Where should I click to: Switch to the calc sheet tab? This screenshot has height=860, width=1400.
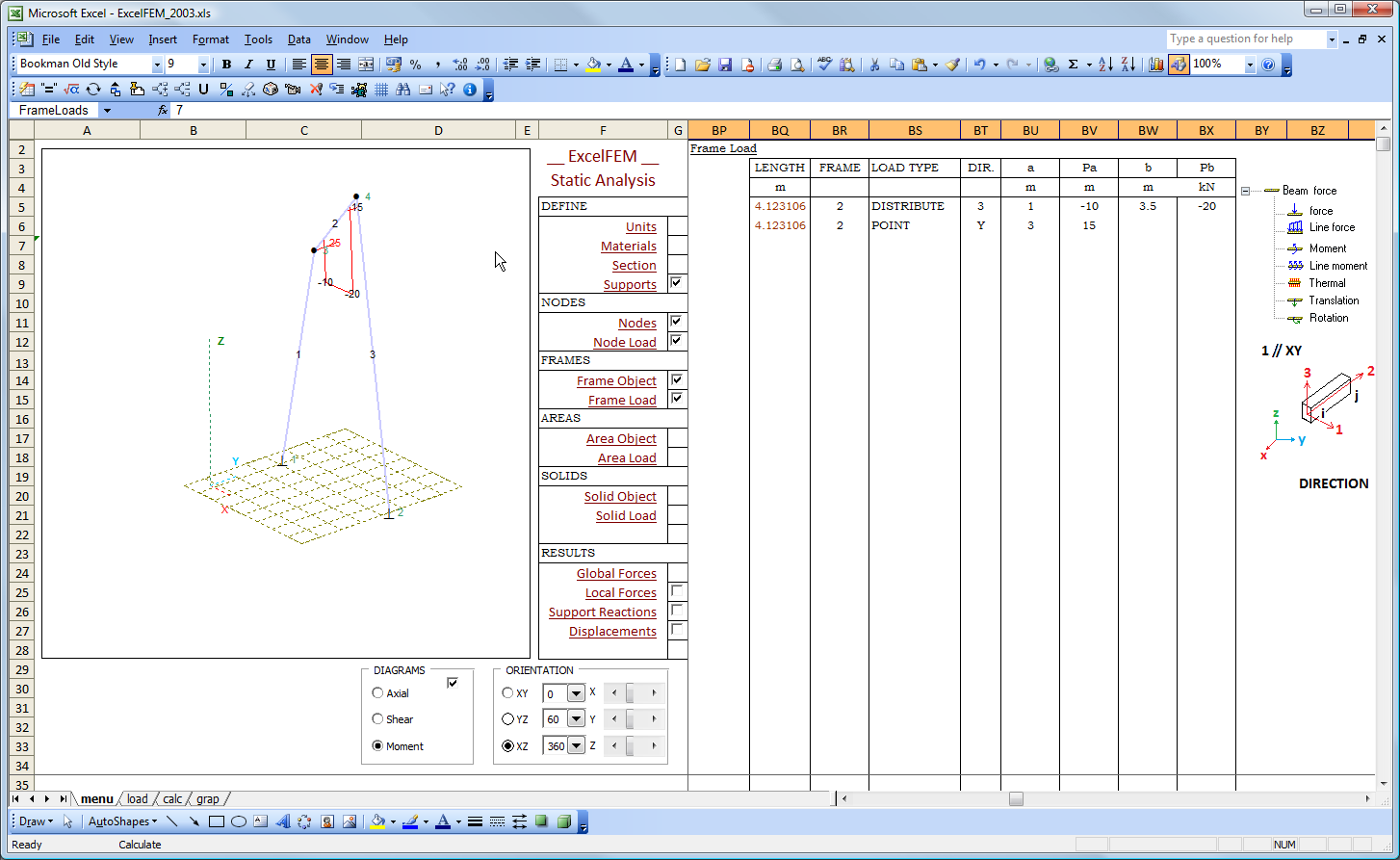[172, 799]
